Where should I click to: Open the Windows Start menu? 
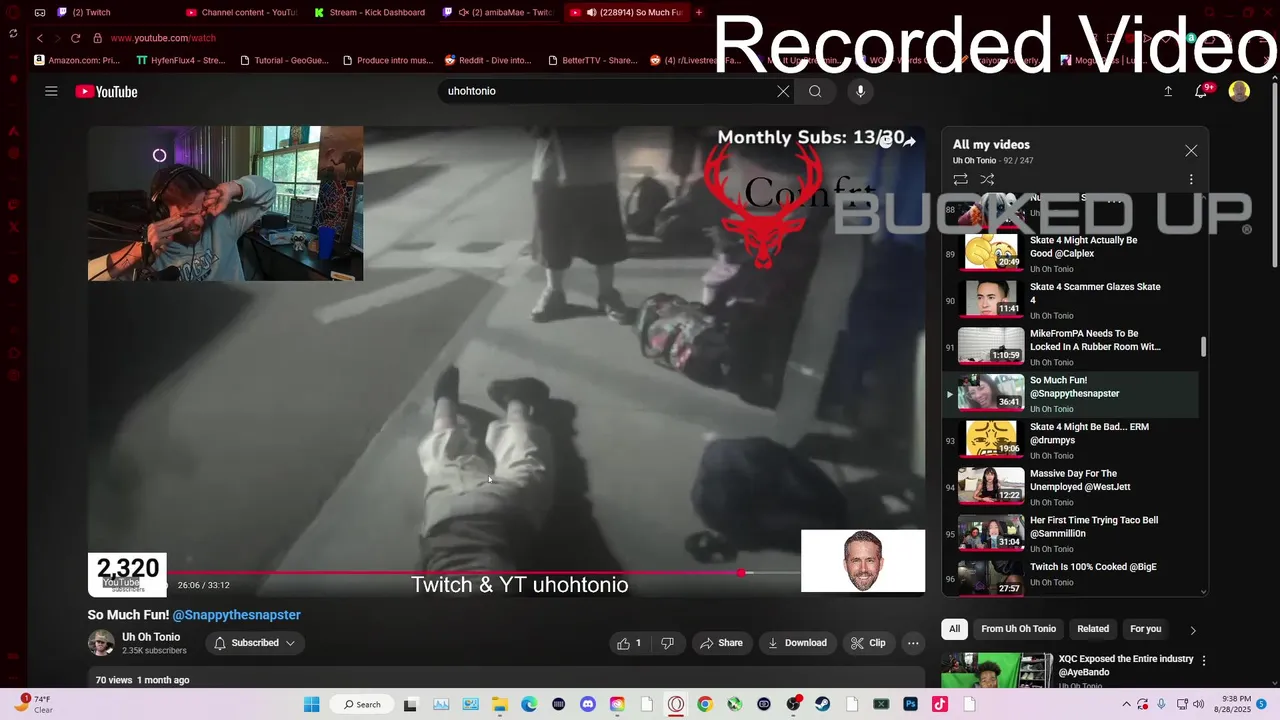coord(311,704)
